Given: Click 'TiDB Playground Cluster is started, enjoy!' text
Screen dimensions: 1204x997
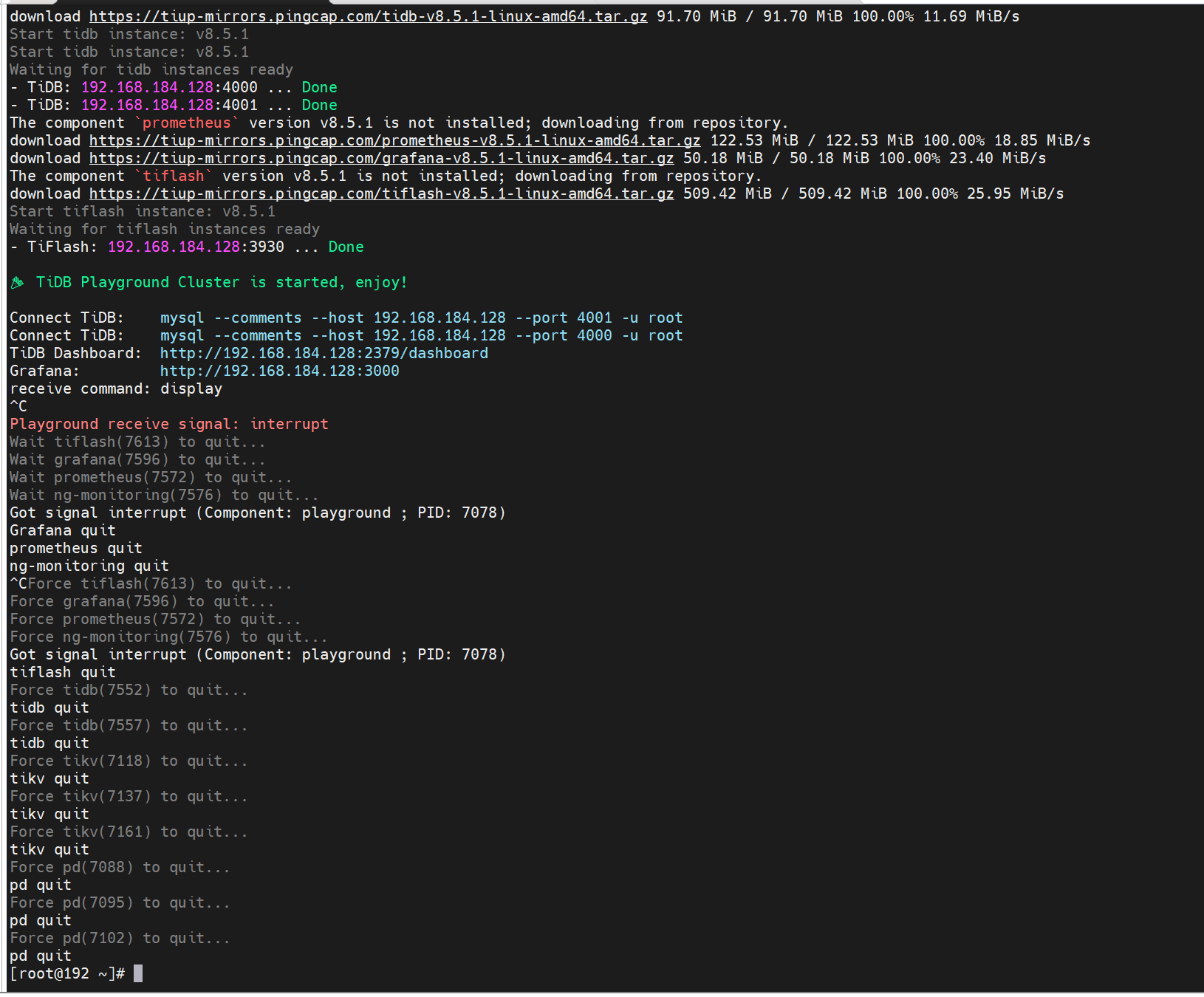Looking at the screenshot, I should (222, 282).
